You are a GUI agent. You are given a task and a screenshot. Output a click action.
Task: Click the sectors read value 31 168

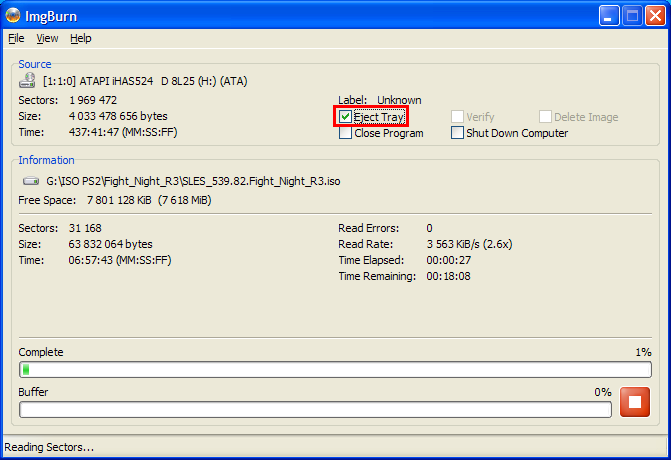pyautogui.click(x=85, y=228)
